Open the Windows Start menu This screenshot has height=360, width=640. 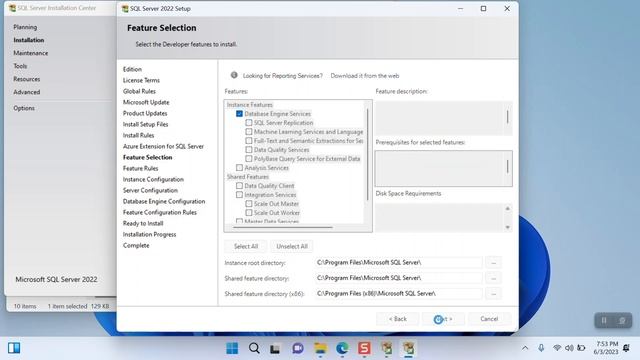pyautogui.click(x=232, y=348)
